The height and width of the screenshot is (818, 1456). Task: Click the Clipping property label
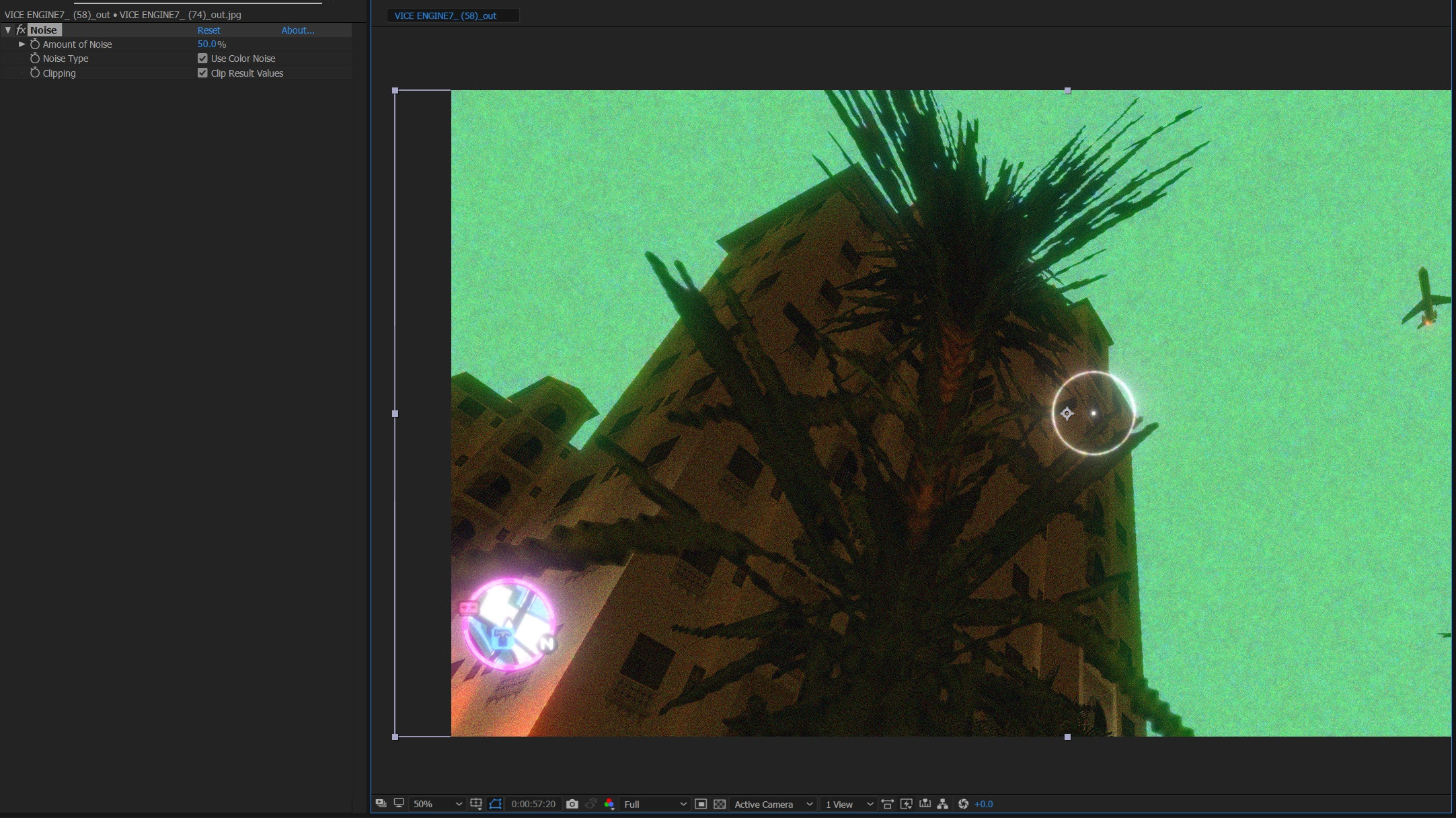tap(59, 73)
